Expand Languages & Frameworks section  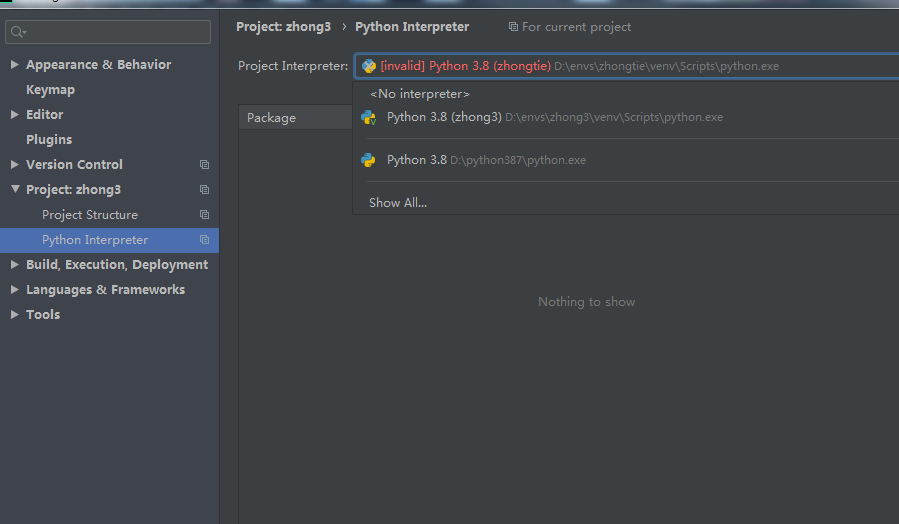pyautogui.click(x=14, y=290)
